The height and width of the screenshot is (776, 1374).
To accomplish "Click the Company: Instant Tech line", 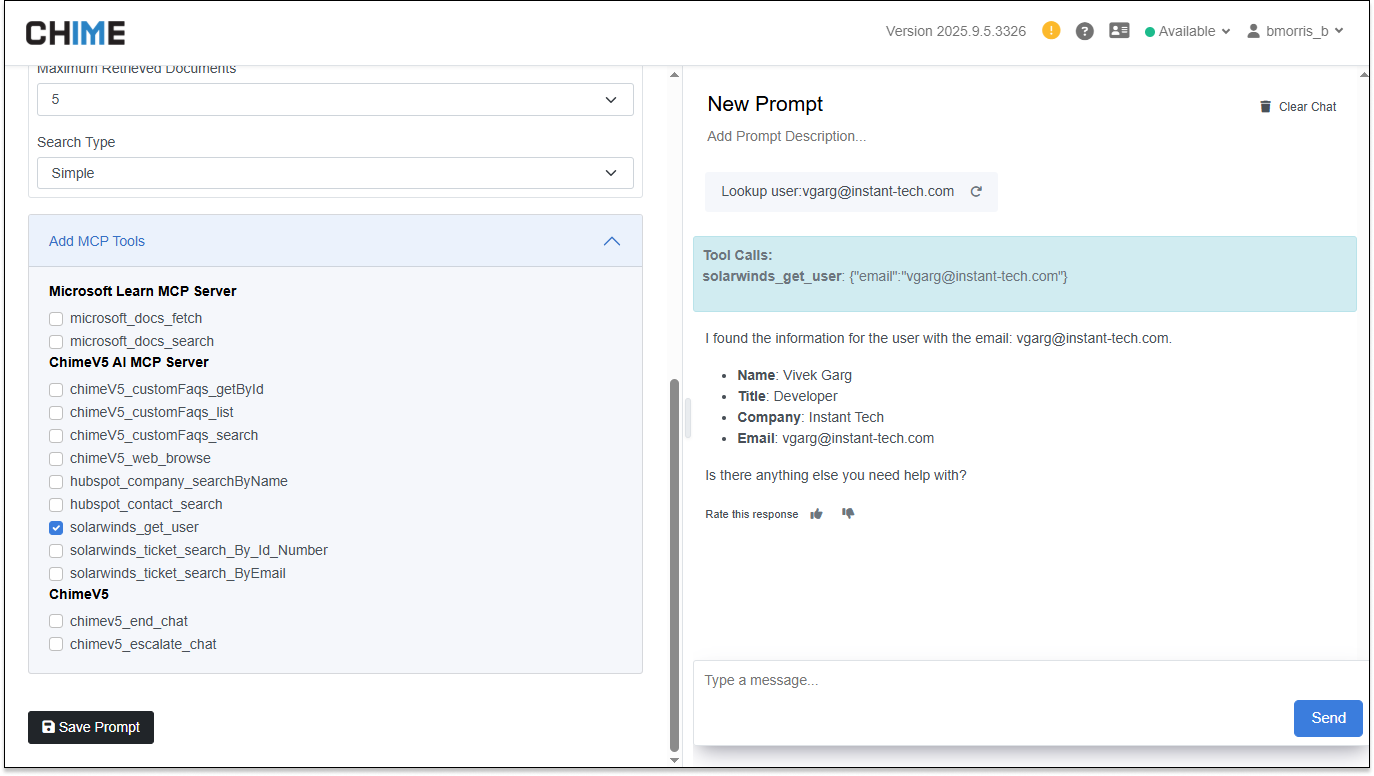I will click(x=811, y=417).
